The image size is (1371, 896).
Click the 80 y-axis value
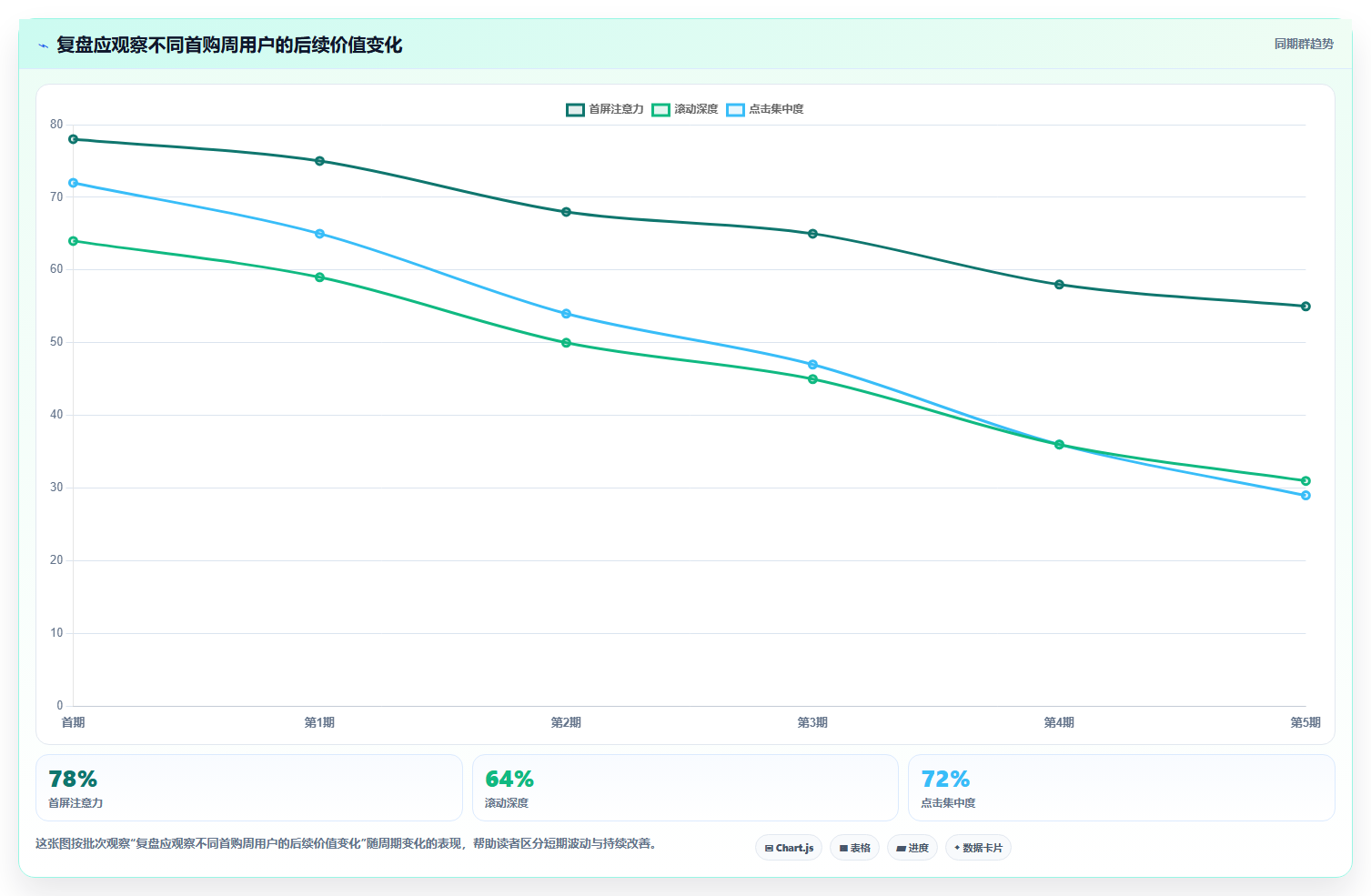pyautogui.click(x=56, y=125)
